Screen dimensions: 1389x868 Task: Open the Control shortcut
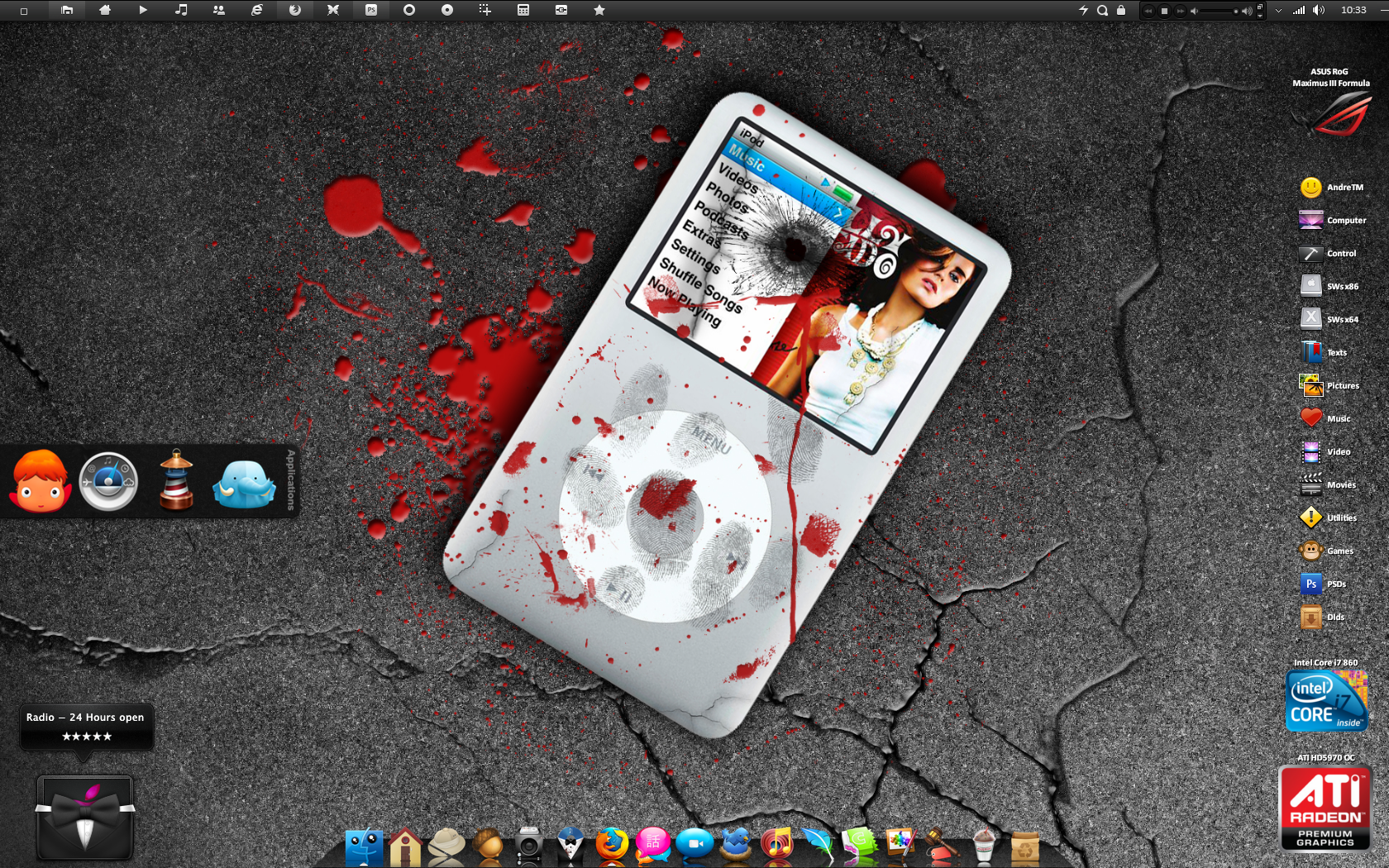[x=1327, y=254]
